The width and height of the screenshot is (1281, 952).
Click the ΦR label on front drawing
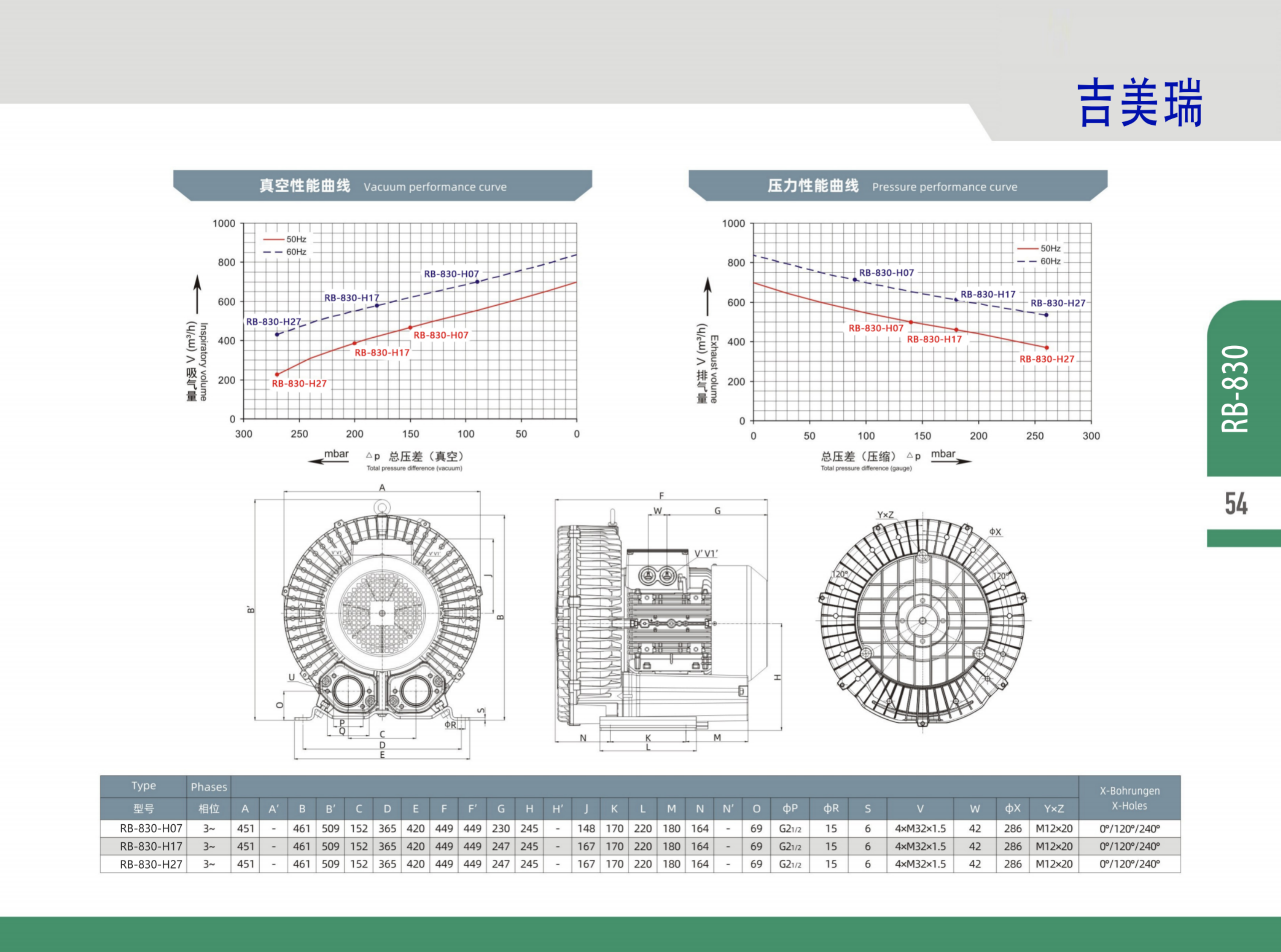(x=450, y=724)
